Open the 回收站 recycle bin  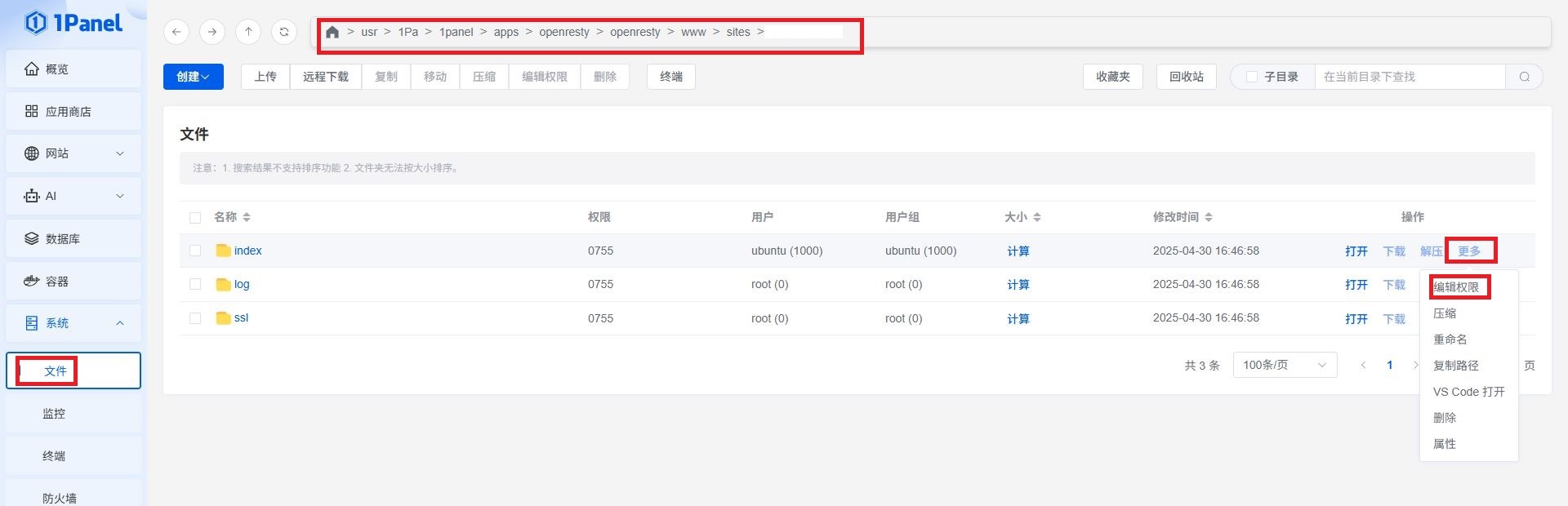1186,77
